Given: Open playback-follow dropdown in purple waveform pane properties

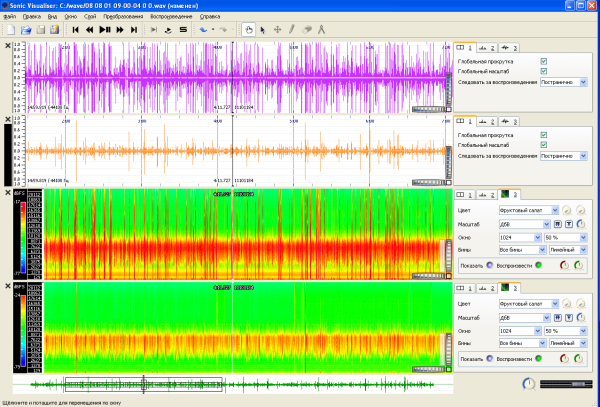Looking at the screenshot, I should point(564,82).
